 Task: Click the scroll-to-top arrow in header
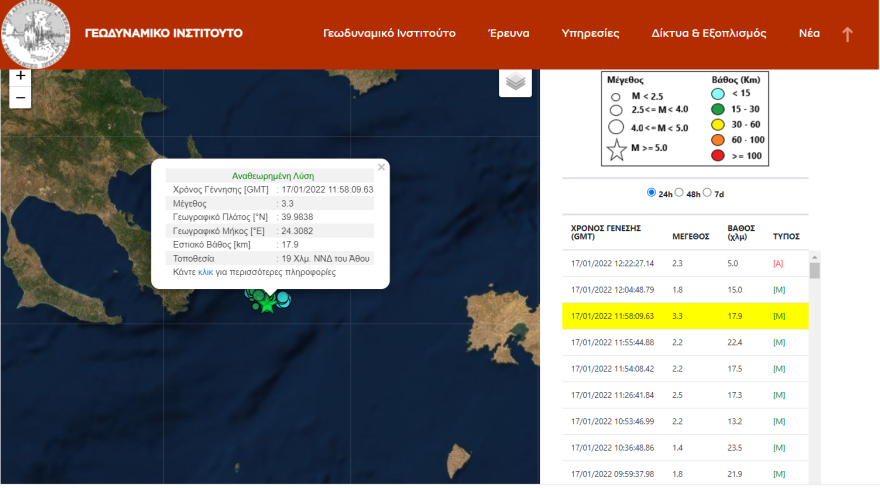point(847,34)
